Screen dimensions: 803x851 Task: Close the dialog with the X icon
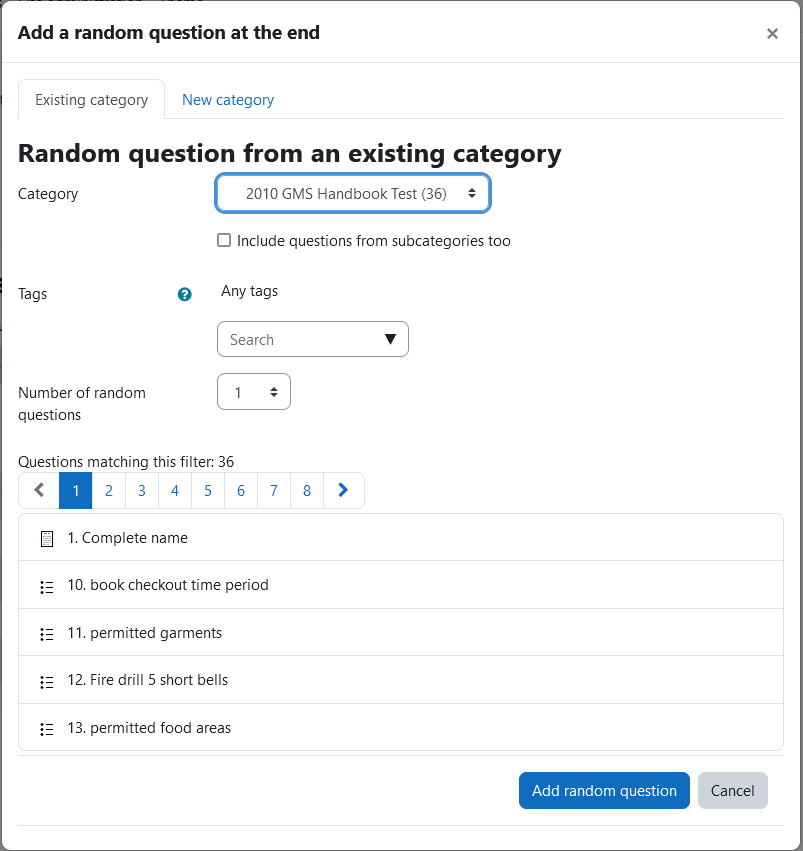pyautogui.click(x=772, y=34)
